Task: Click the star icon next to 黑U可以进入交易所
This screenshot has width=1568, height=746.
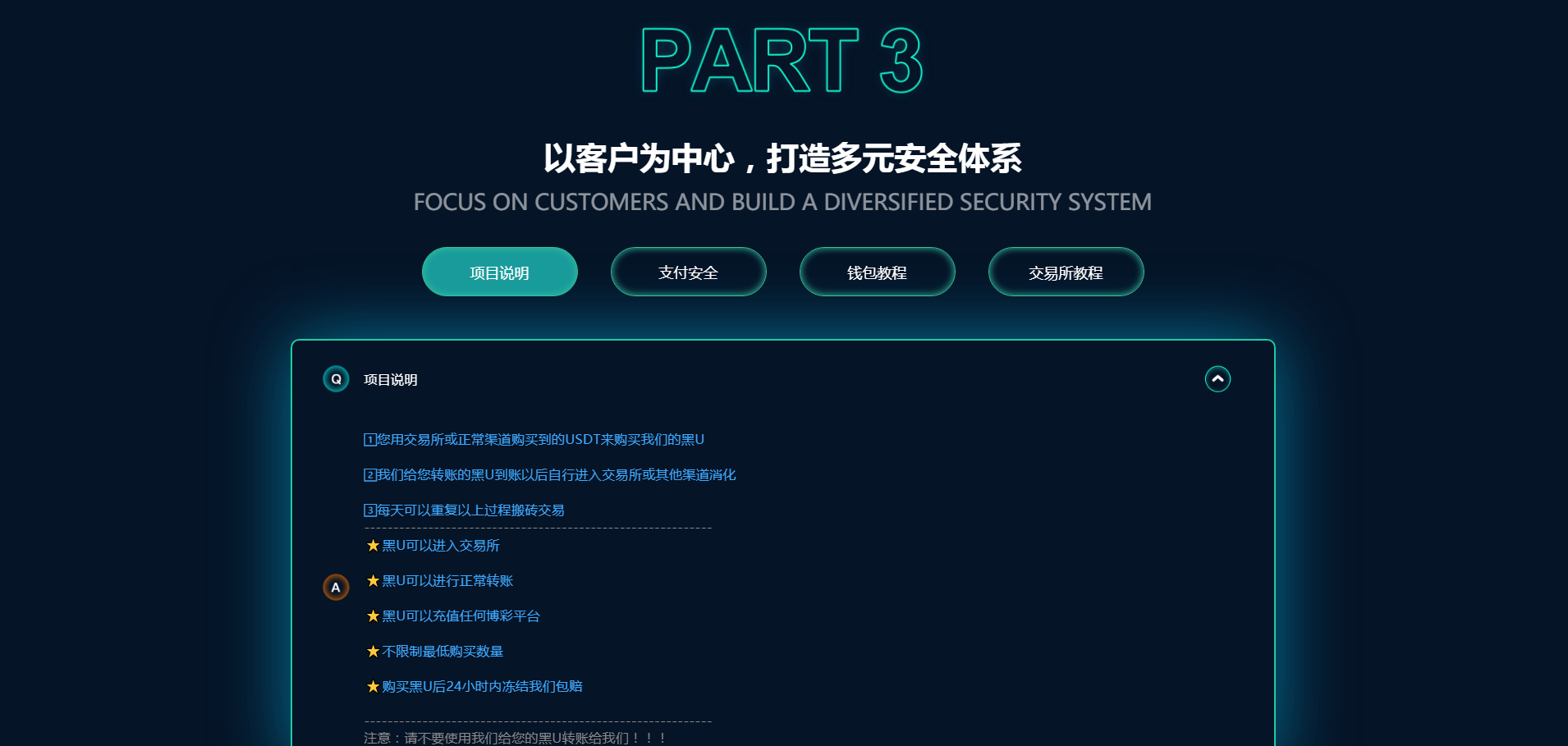Action: pos(370,545)
